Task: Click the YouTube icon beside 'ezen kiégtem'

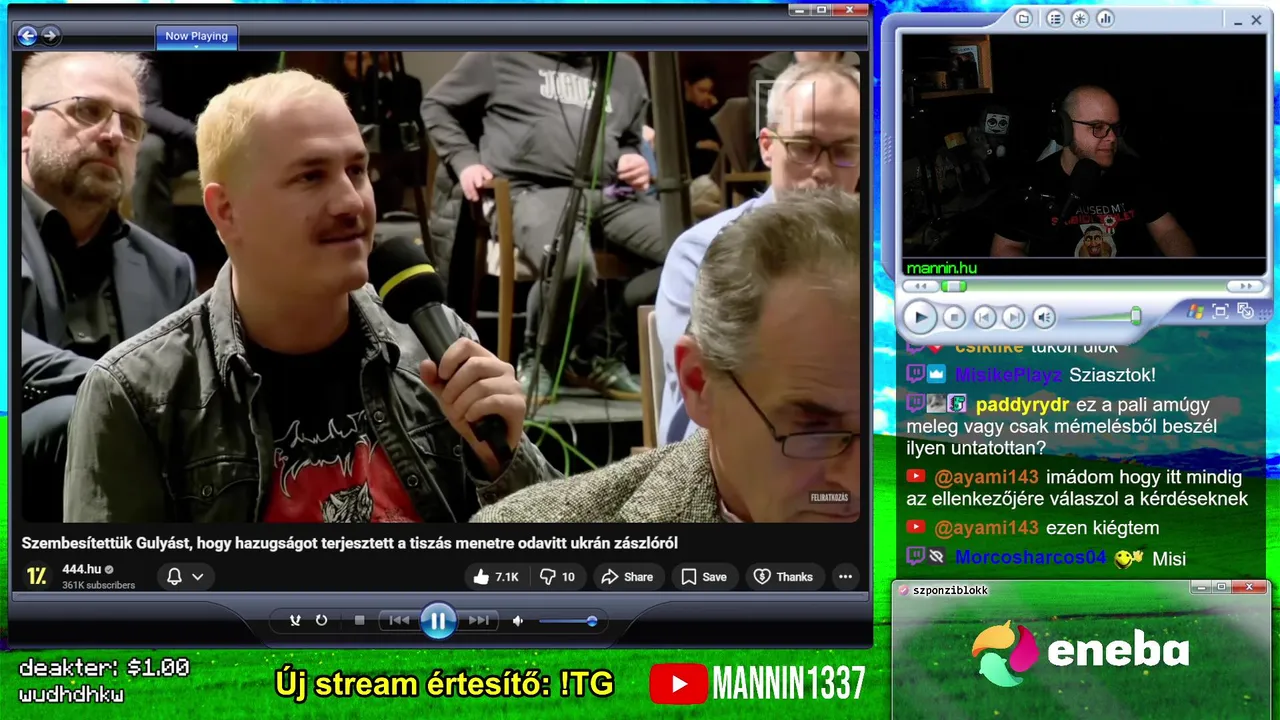Action: (x=915, y=527)
